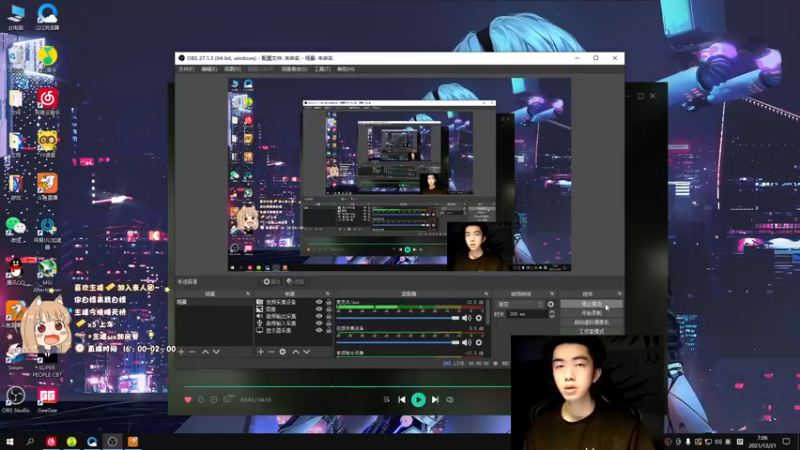Image resolution: width=800 pixels, height=450 pixels.
Task: Move the scene up in the Scenes panel
Action: pos(205,352)
